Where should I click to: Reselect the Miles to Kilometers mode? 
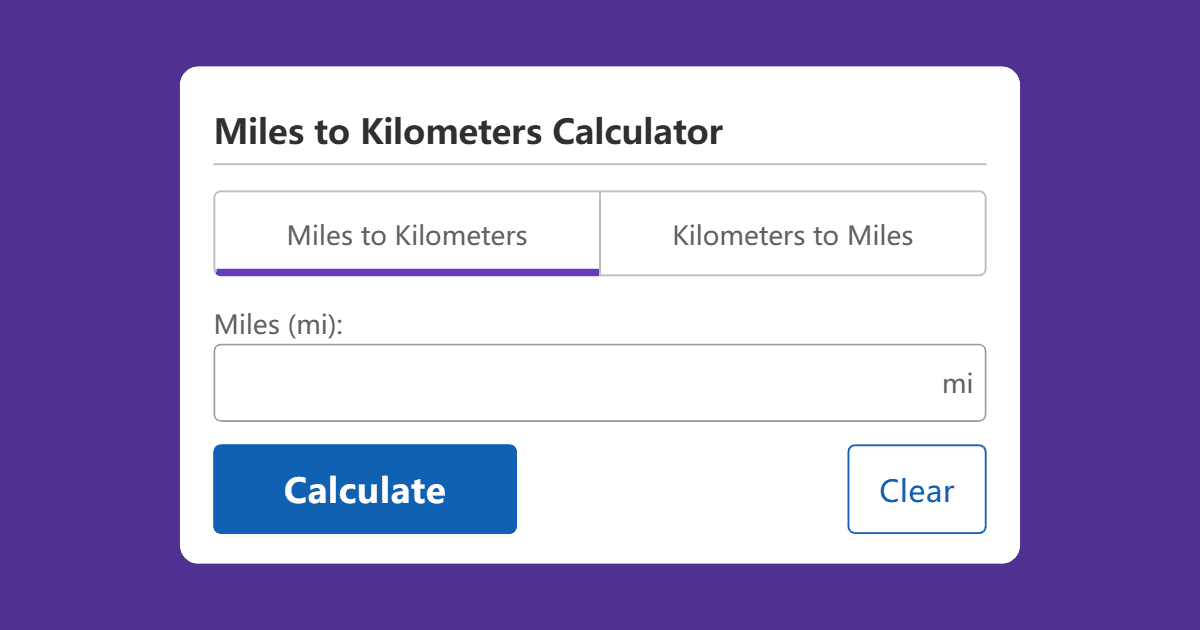coord(406,233)
